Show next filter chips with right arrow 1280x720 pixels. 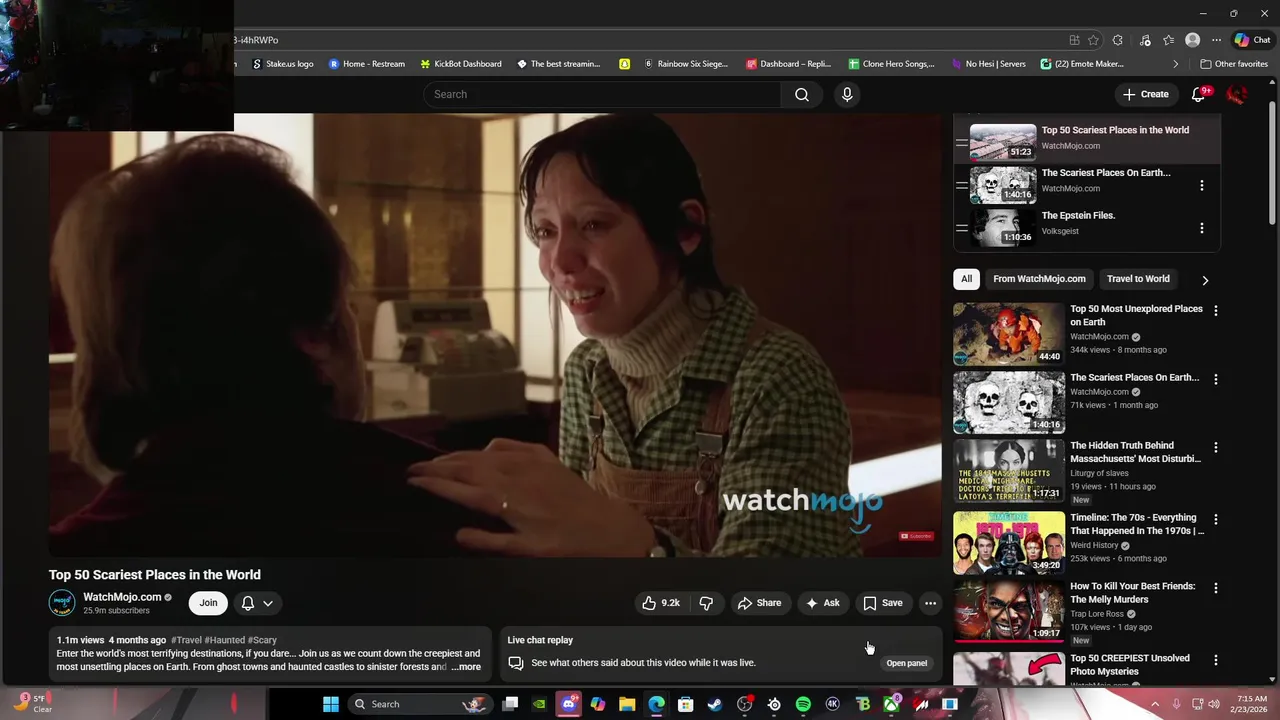[x=1204, y=280]
